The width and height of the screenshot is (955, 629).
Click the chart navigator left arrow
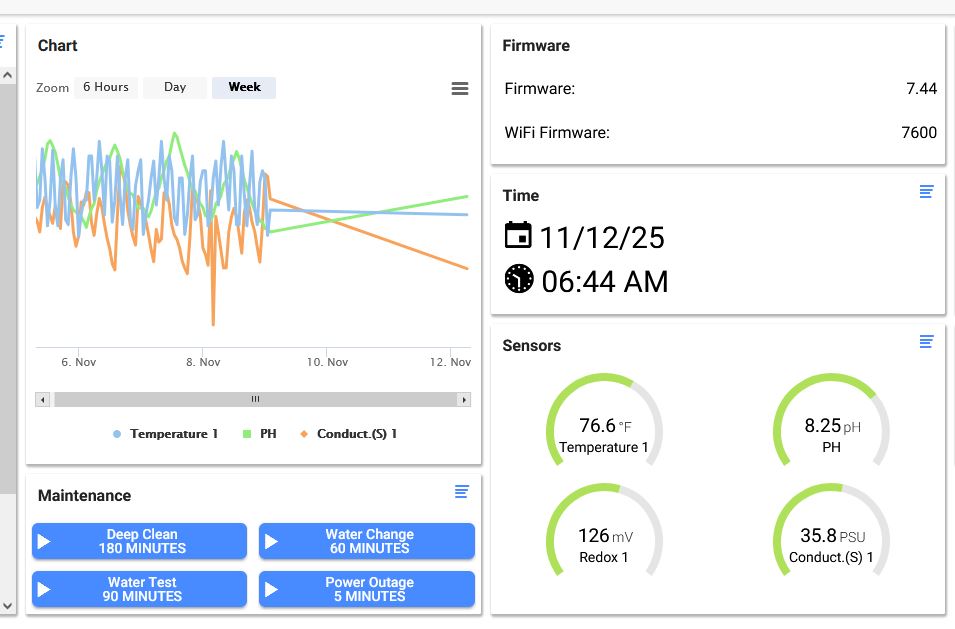pyautogui.click(x=42, y=399)
